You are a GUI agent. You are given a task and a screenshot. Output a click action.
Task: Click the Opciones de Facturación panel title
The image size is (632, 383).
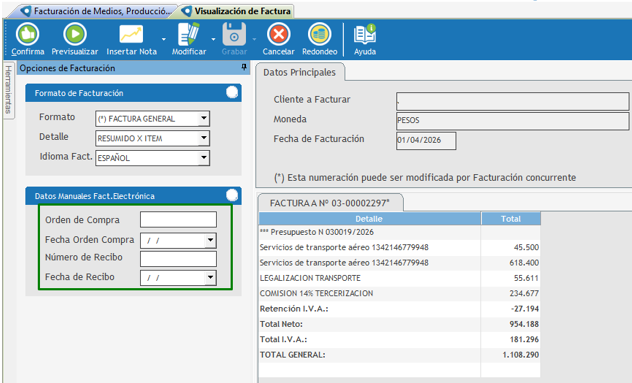tap(67, 68)
